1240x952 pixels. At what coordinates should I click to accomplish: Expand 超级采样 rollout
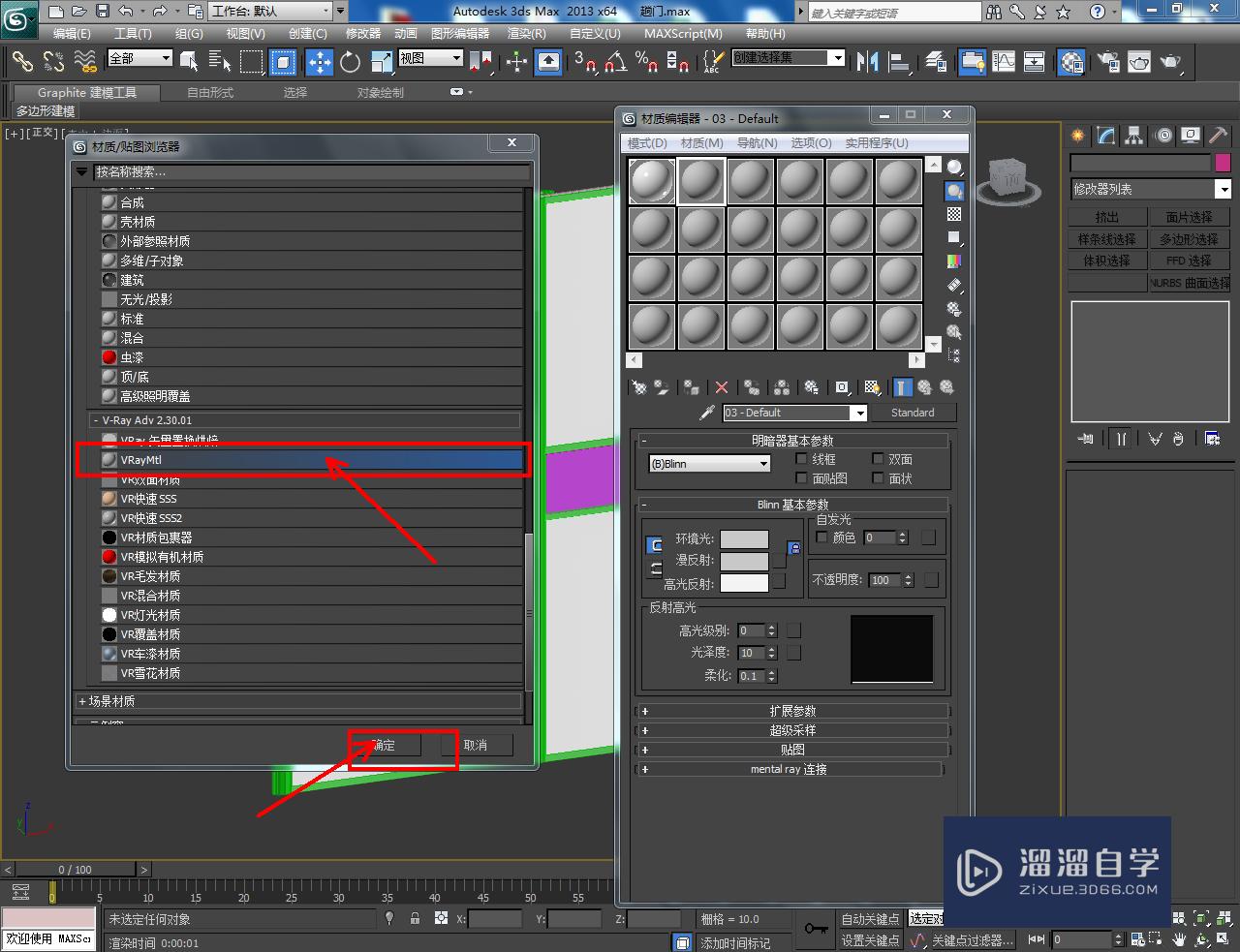[x=792, y=730]
